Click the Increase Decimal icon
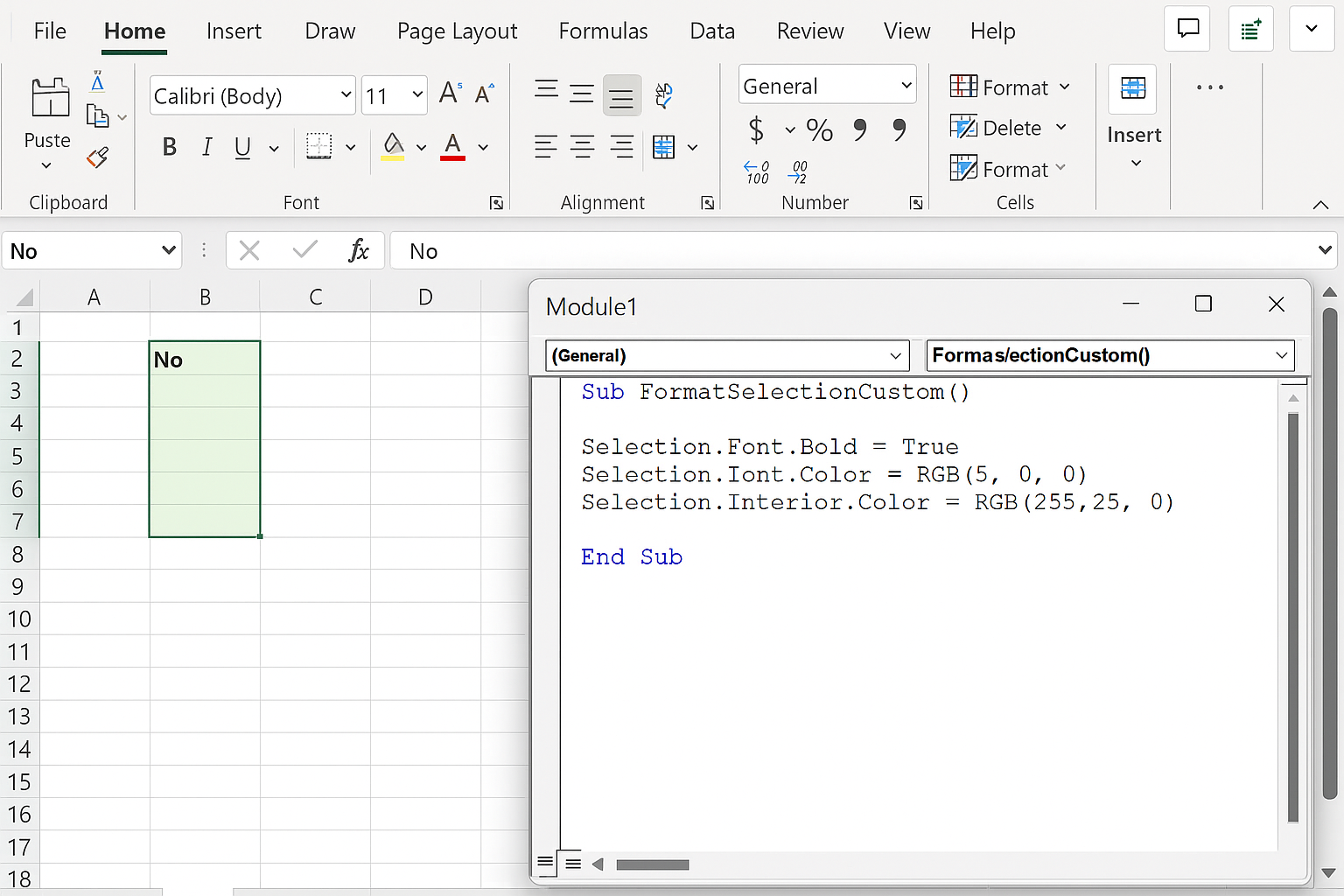Screen dimensions: 1344x896 pyautogui.click(x=756, y=171)
